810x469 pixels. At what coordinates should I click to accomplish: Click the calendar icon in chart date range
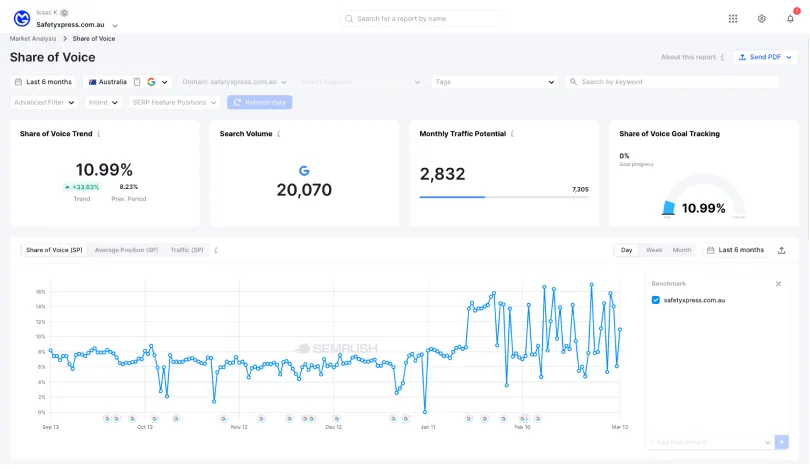[x=710, y=250]
